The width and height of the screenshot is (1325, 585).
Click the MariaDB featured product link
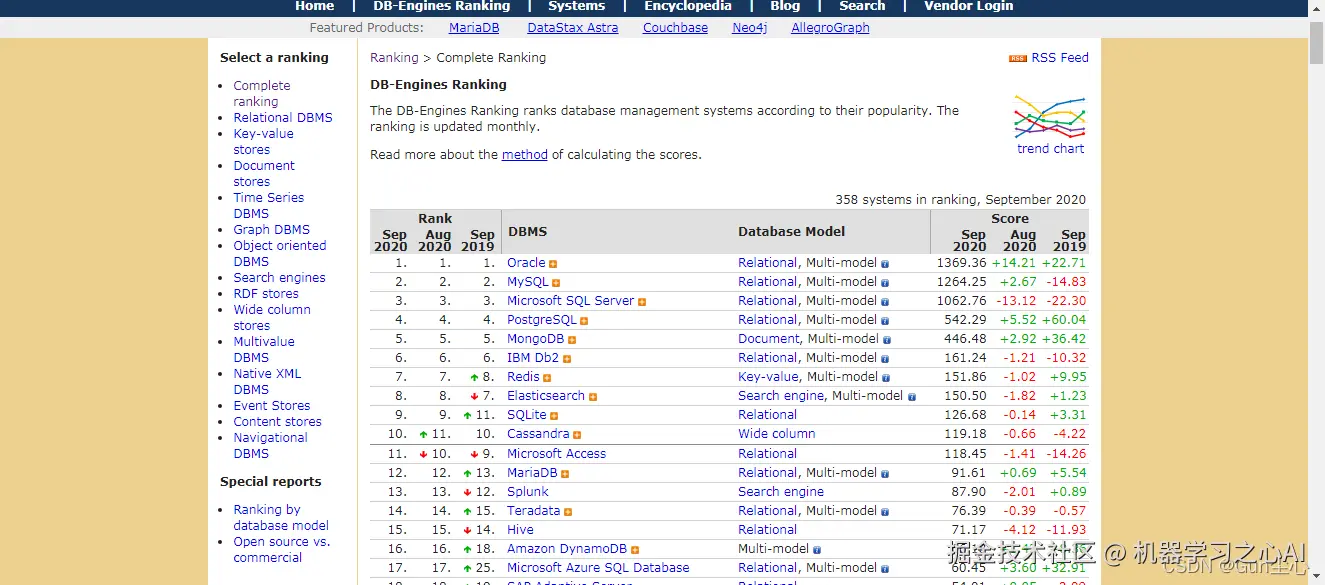474,28
